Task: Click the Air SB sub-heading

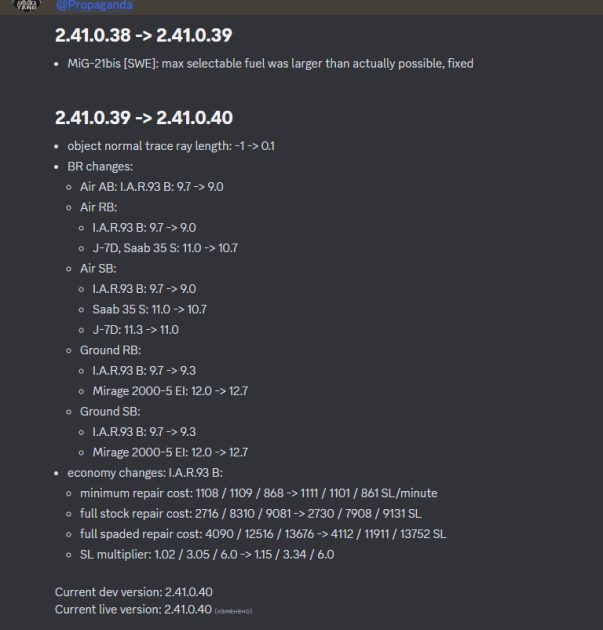Action: (98, 268)
